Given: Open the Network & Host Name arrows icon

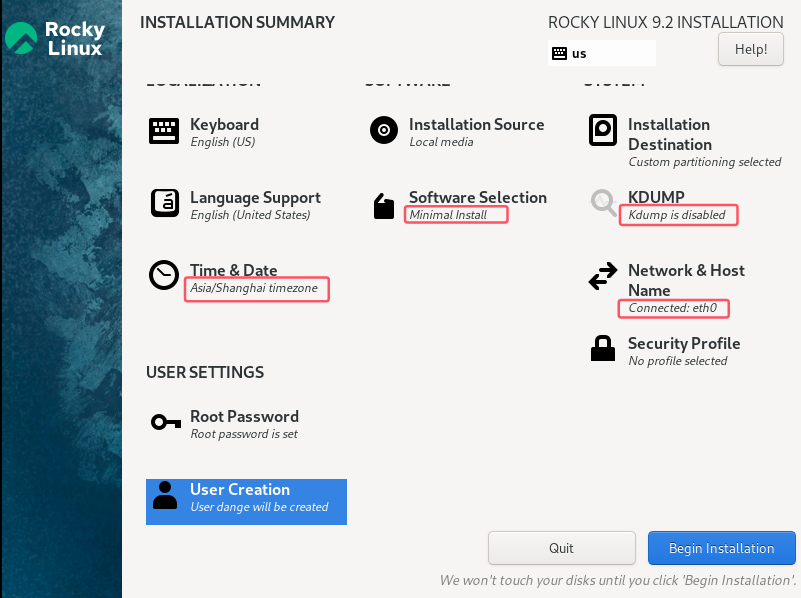Looking at the screenshot, I should pos(603,276).
